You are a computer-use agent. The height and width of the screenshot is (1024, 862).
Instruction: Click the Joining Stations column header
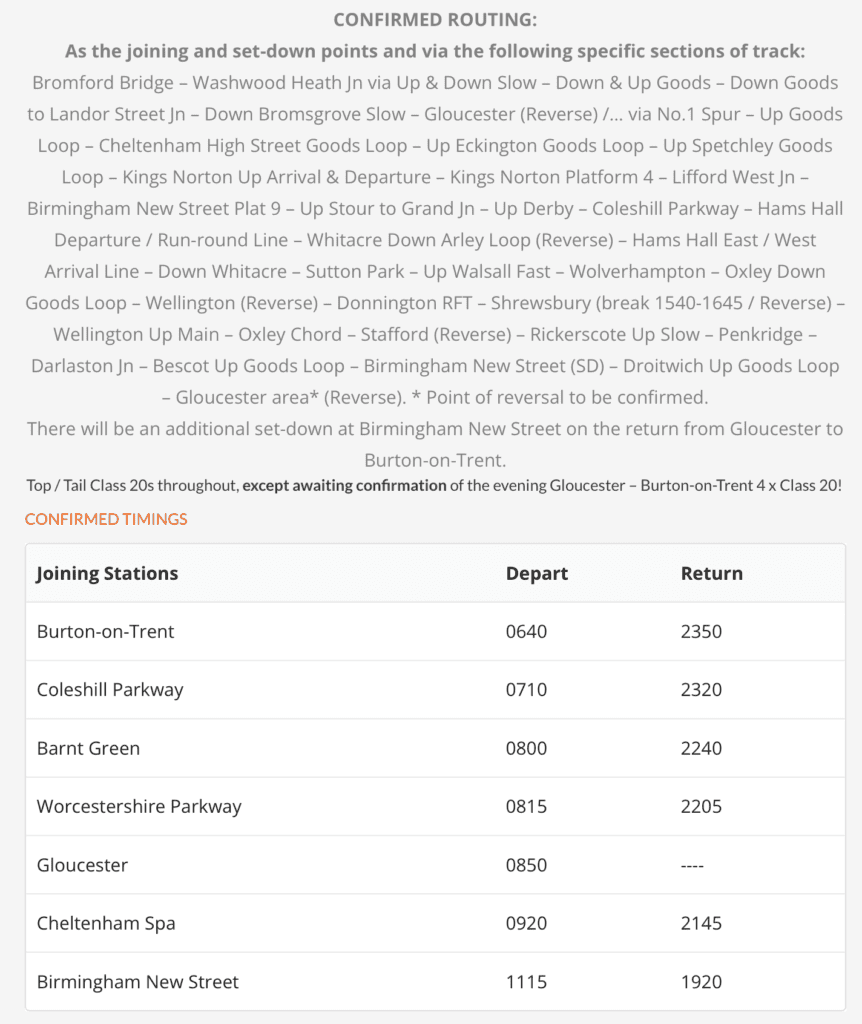pyautogui.click(x=107, y=573)
